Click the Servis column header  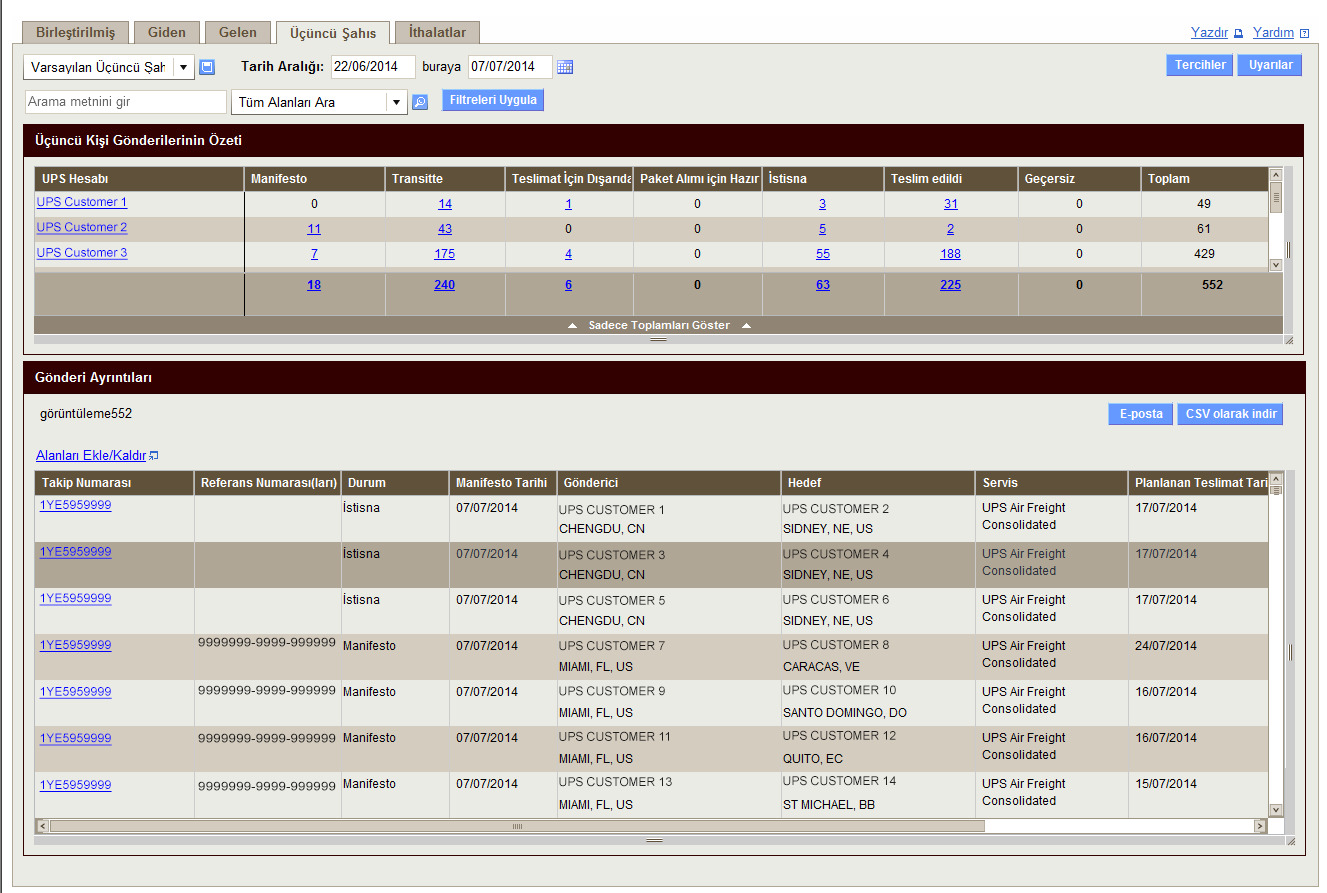[x=1052, y=483]
